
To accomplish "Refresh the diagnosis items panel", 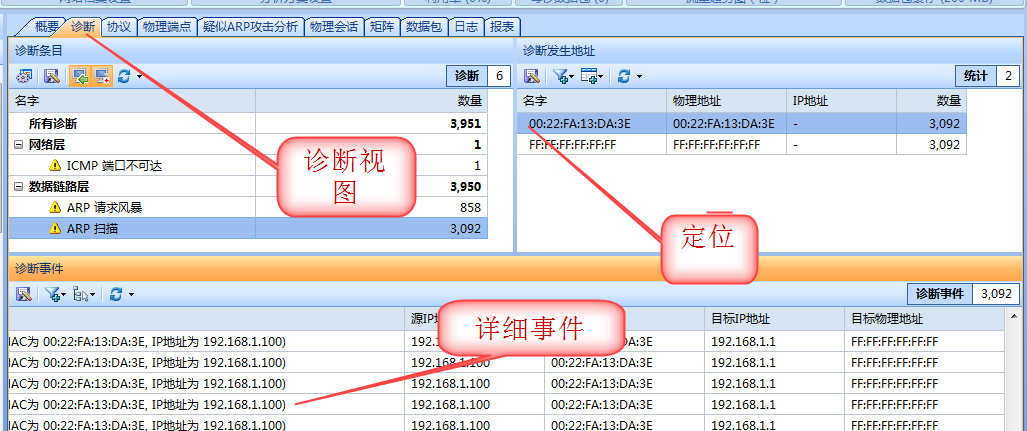I will (x=124, y=77).
